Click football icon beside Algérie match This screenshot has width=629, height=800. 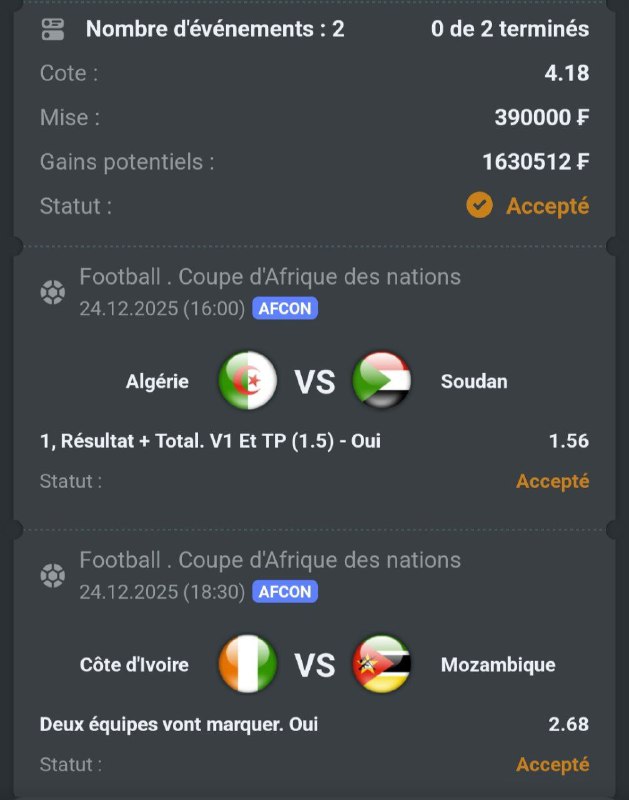pos(52,292)
